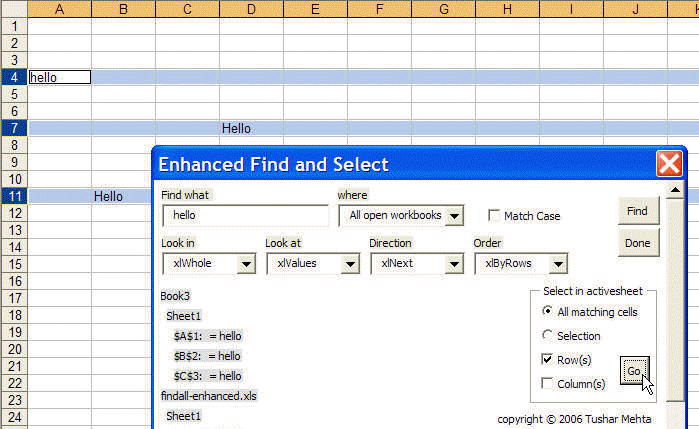Click the Find what text field
Screen dimensions: 699x429
[245, 216]
